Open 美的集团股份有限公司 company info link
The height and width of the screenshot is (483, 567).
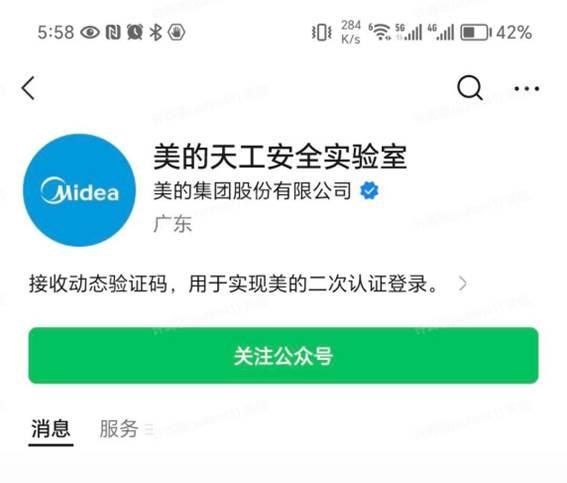pos(252,191)
